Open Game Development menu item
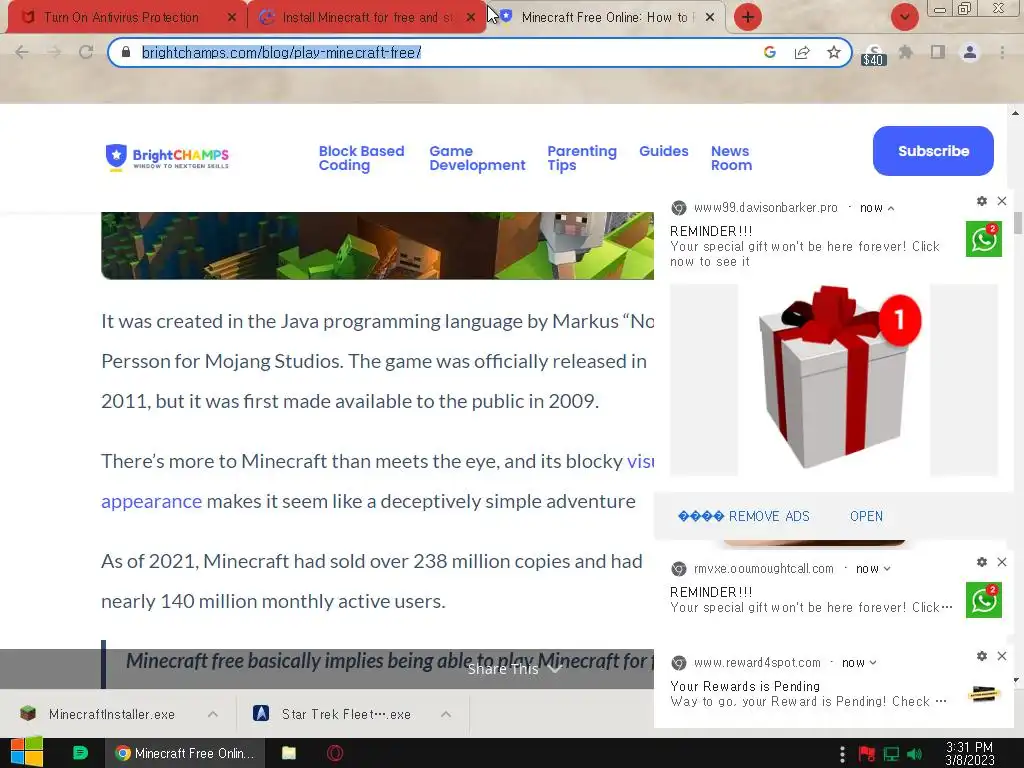Image resolution: width=1024 pixels, height=768 pixels. [477, 158]
